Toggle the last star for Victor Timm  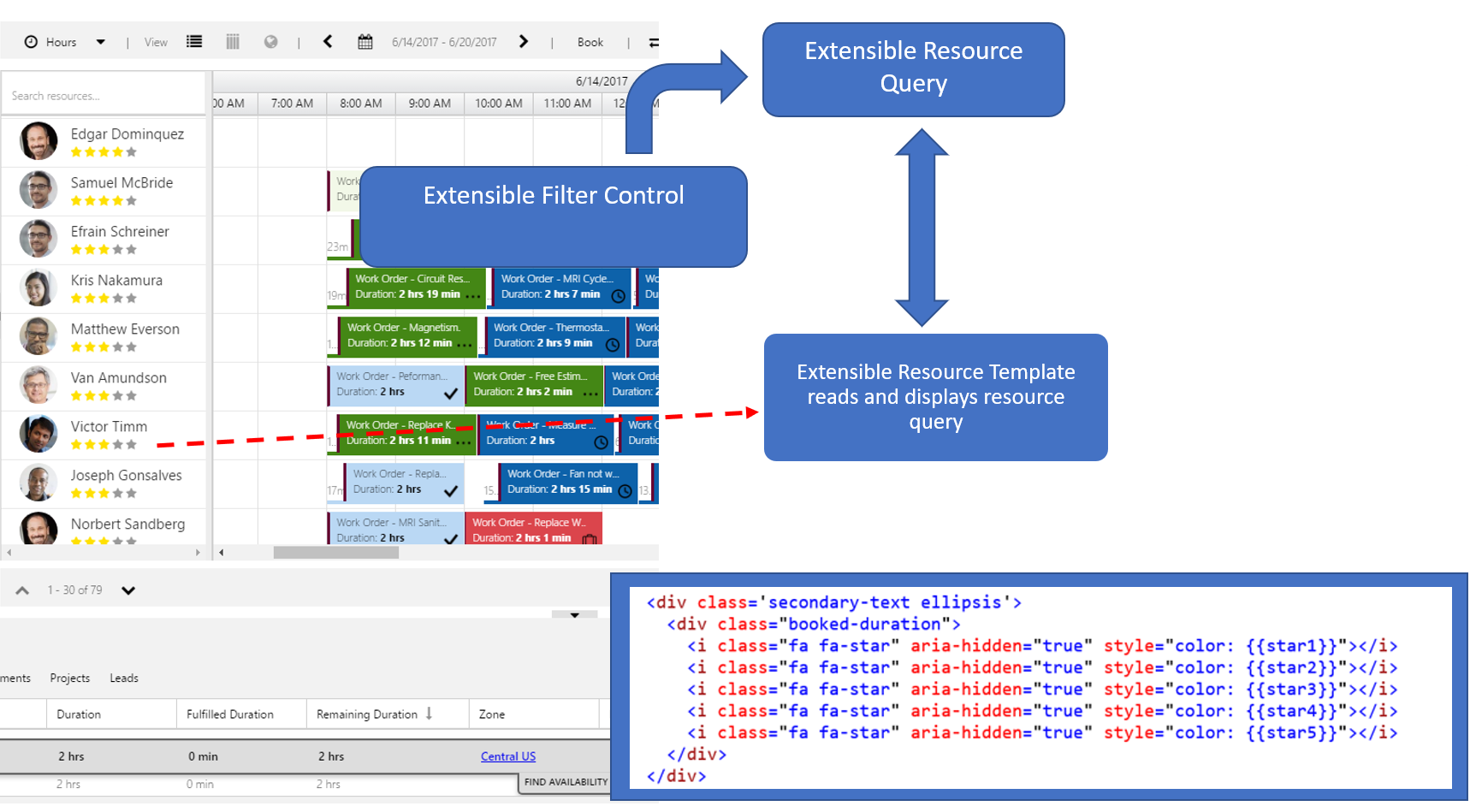[x=130, y=444]
